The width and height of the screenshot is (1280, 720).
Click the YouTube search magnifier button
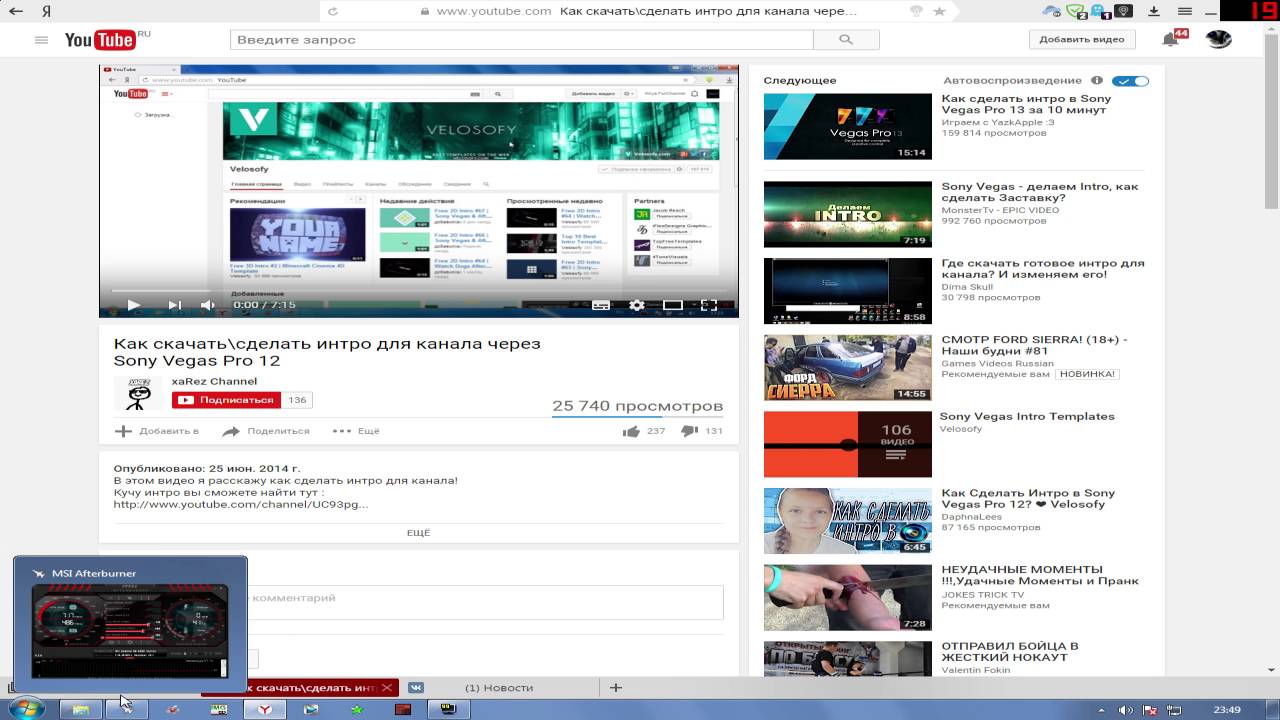846,40
